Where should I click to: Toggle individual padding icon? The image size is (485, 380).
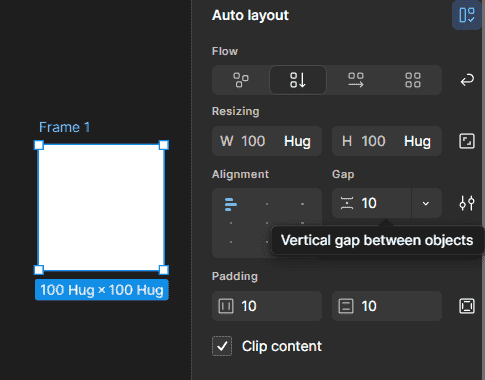click(467, 306)
